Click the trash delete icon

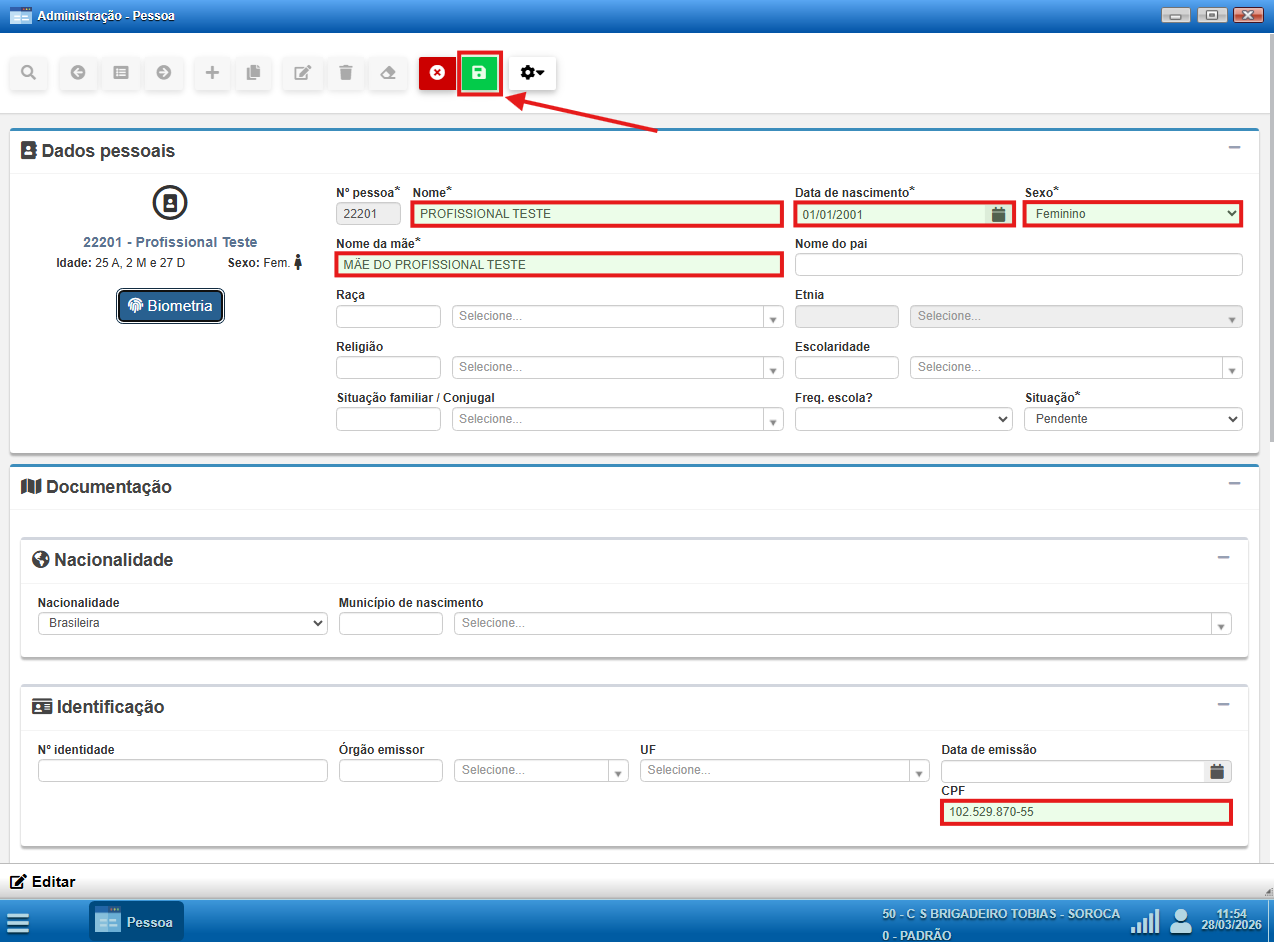346,73
